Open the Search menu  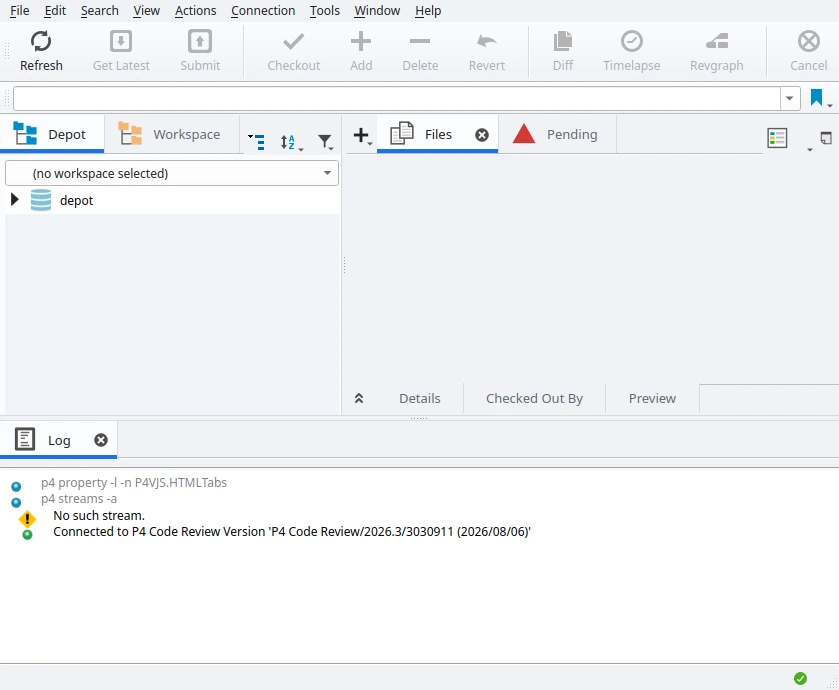pyautogui.click(x=100, y=11)
